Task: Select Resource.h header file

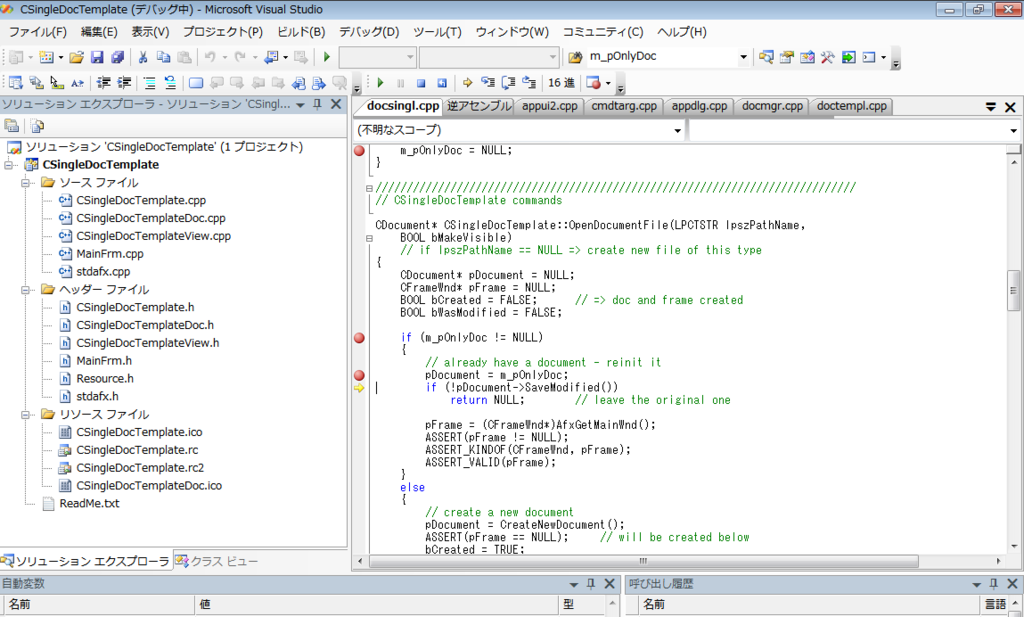Action: 104,379
